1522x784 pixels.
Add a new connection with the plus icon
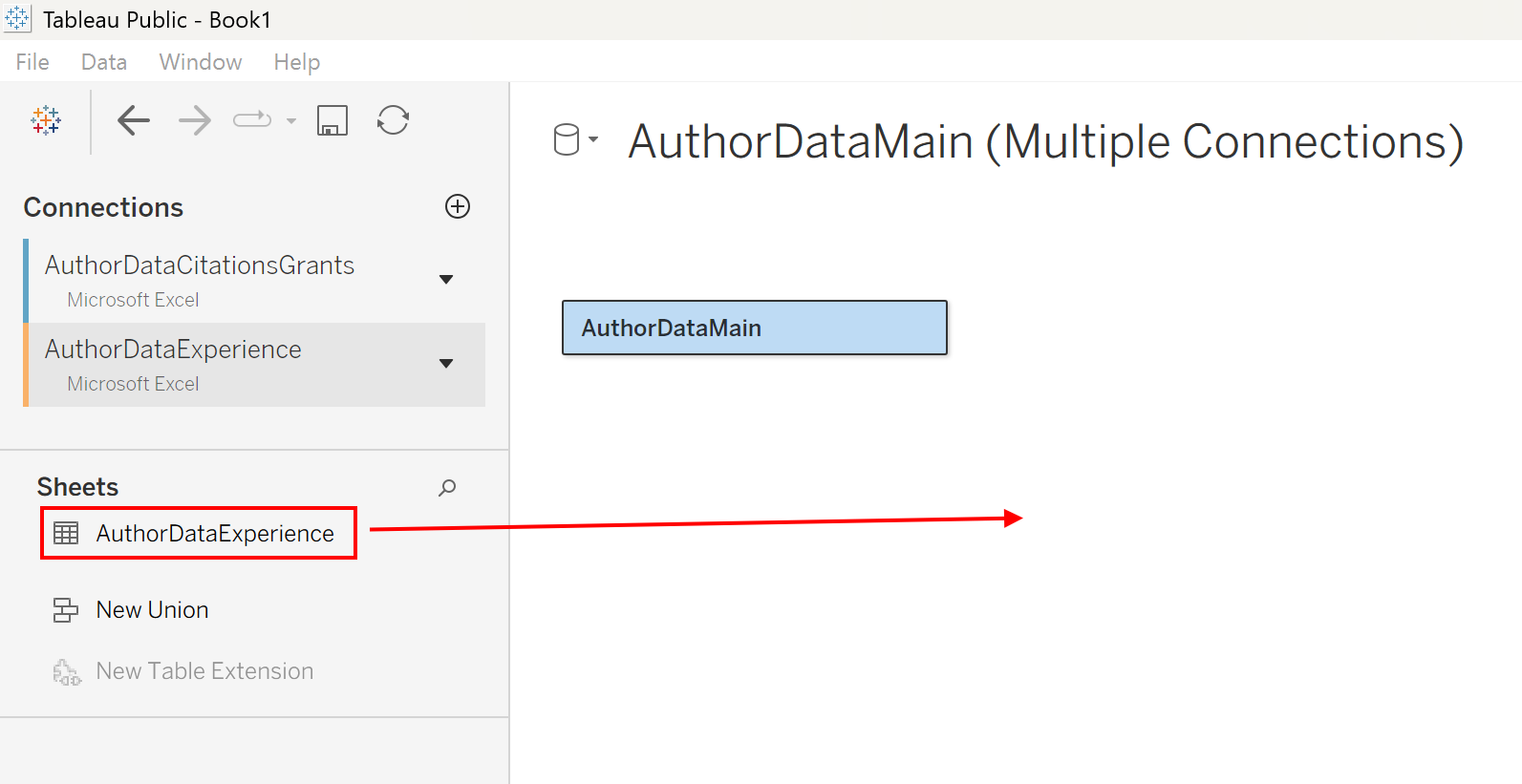pyautogui.click(x=458, y=206)
